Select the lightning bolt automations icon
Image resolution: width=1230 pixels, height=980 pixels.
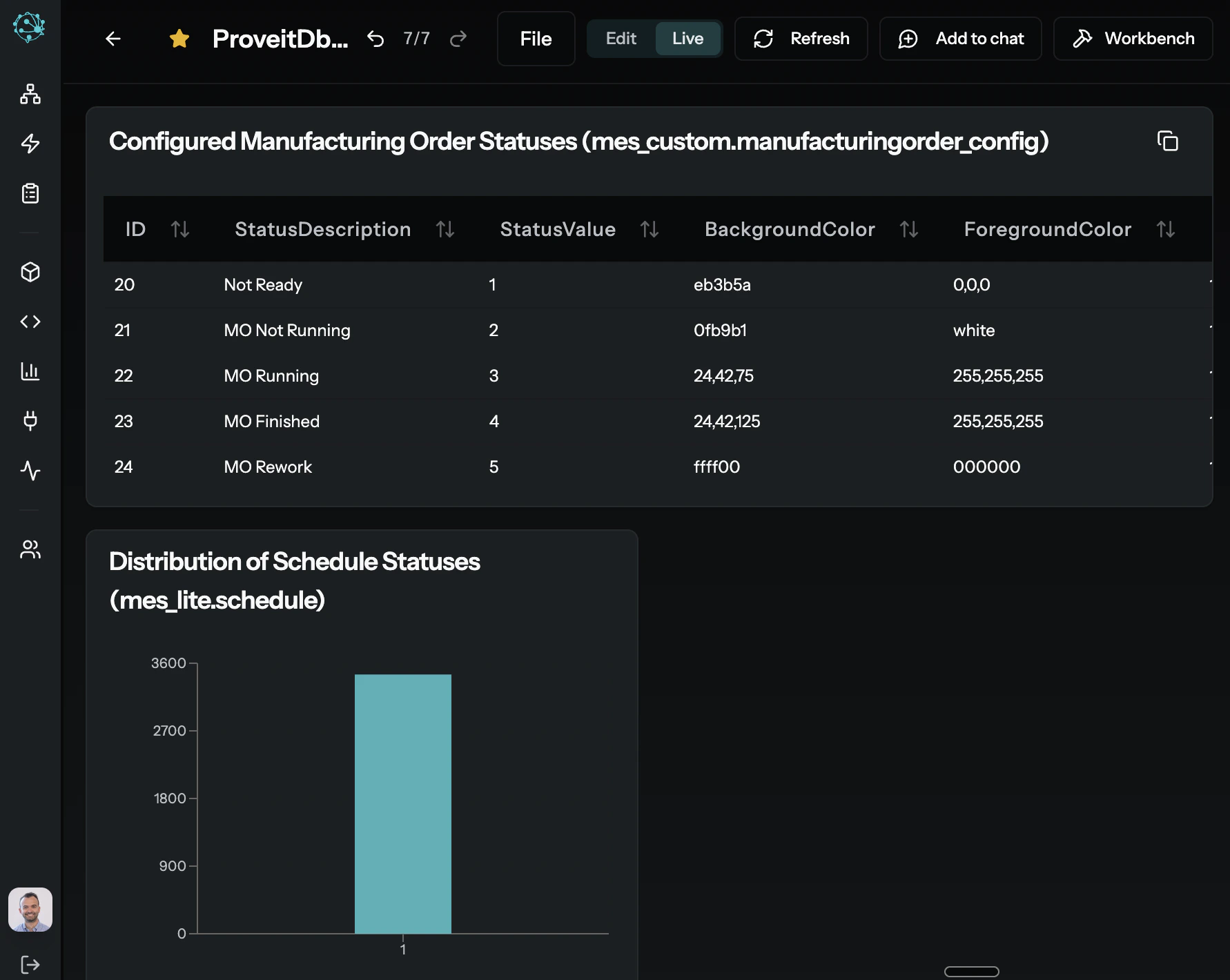coord(30,144)
